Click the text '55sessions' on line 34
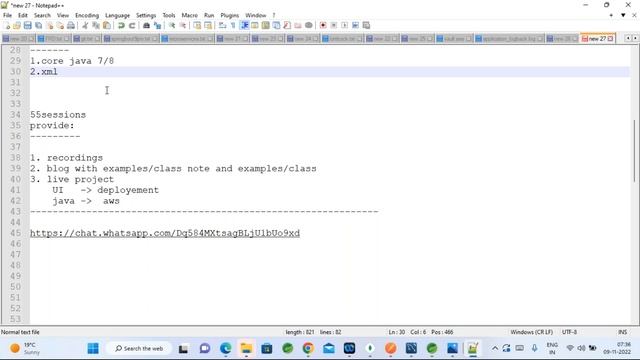Screen dimensions: 640x360 58,115
